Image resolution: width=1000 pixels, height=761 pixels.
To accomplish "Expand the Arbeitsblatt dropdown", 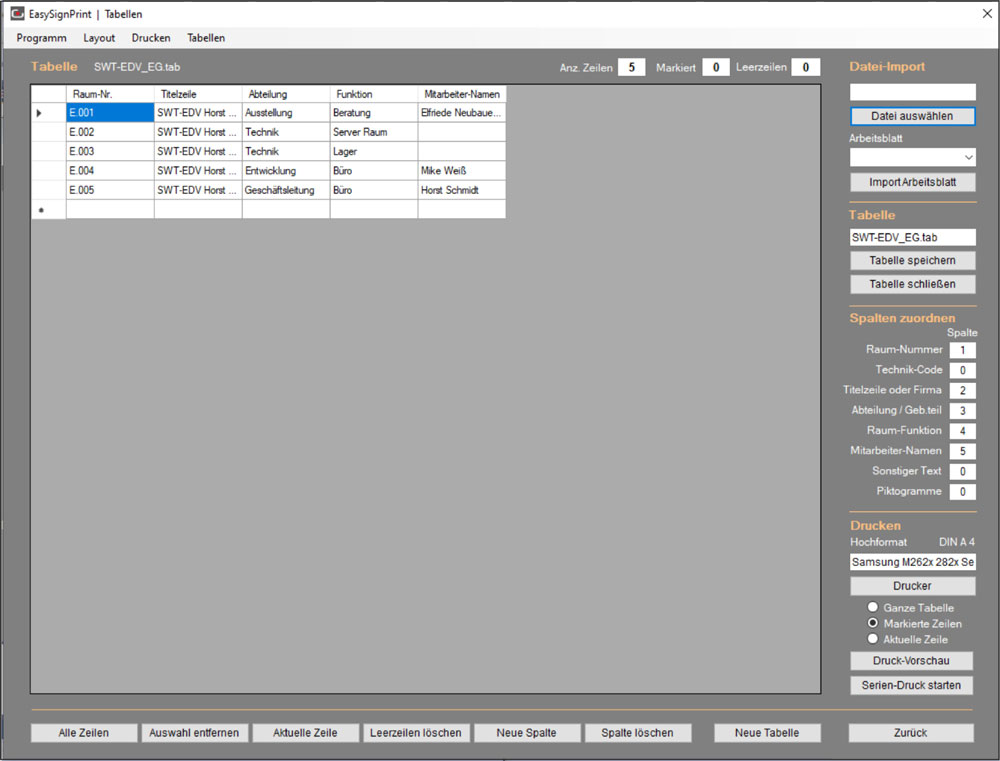I will [967, 158].
